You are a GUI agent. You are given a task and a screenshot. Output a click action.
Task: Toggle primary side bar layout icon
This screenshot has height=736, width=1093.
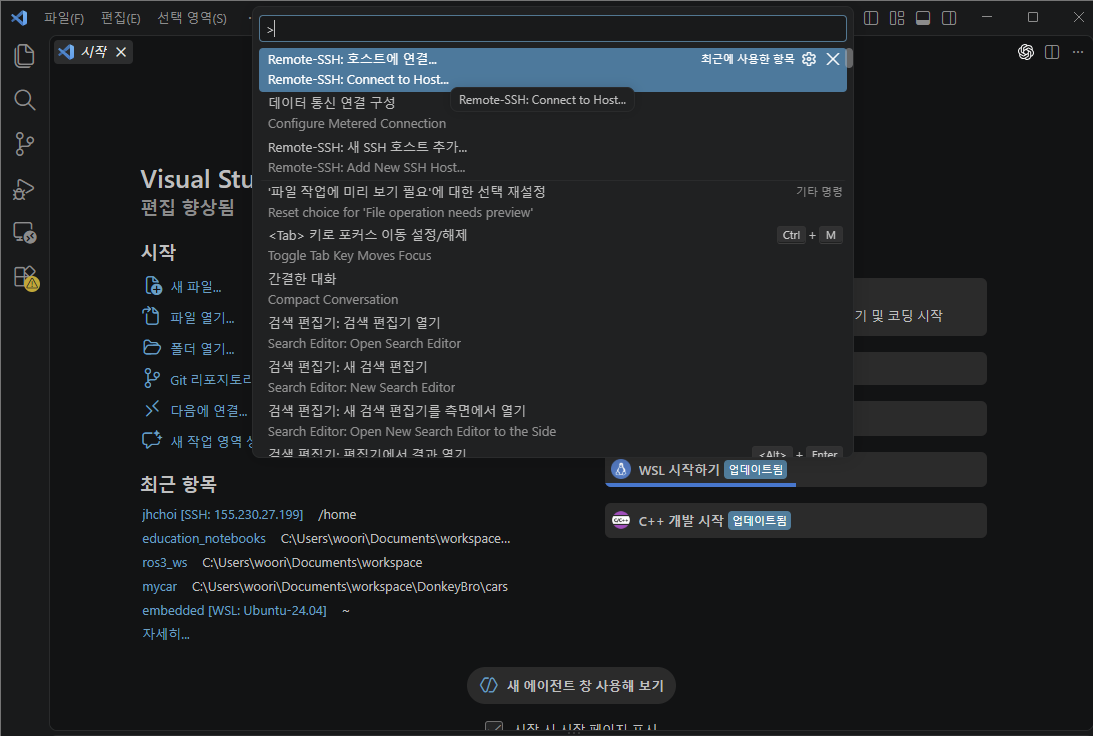[871, 18]
